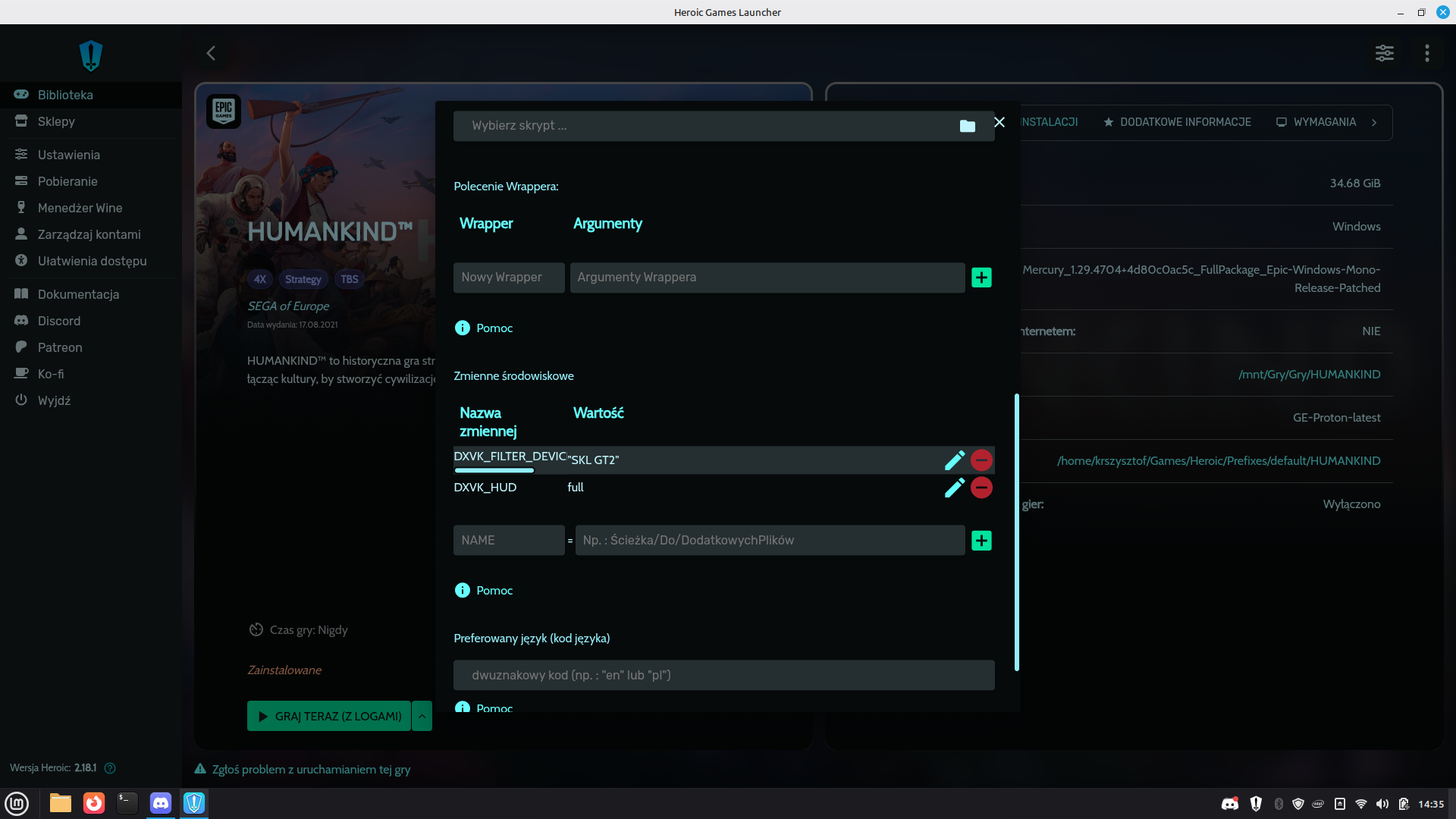Delete the DXVK_FILTER_DEVICE variable
1456x819 pixels.
[x=981, y=460]
